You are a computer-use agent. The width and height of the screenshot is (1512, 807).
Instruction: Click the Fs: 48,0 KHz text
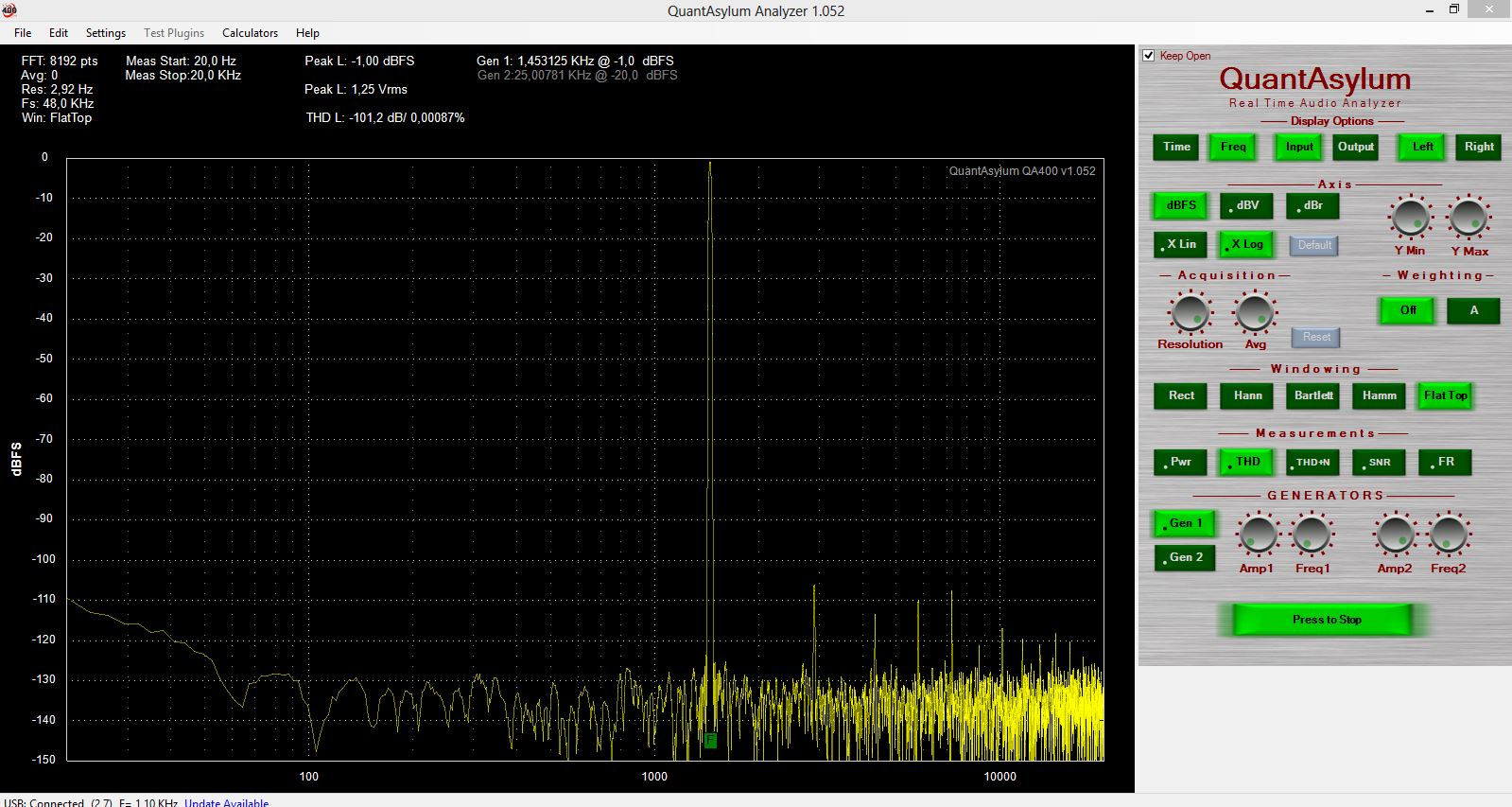point(58,103)
